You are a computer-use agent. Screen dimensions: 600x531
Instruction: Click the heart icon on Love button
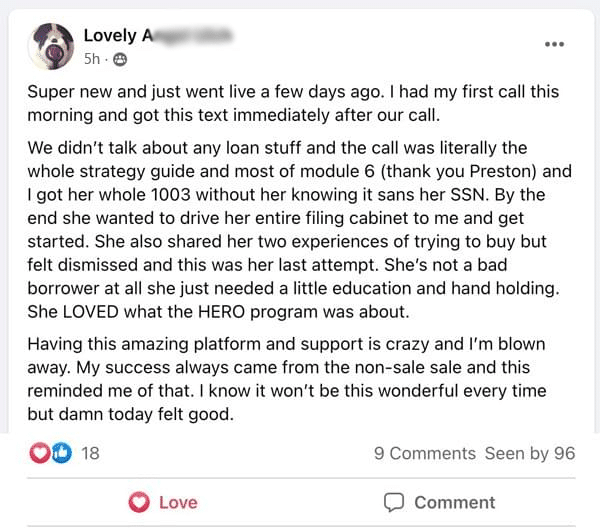(x=140, y=502)
